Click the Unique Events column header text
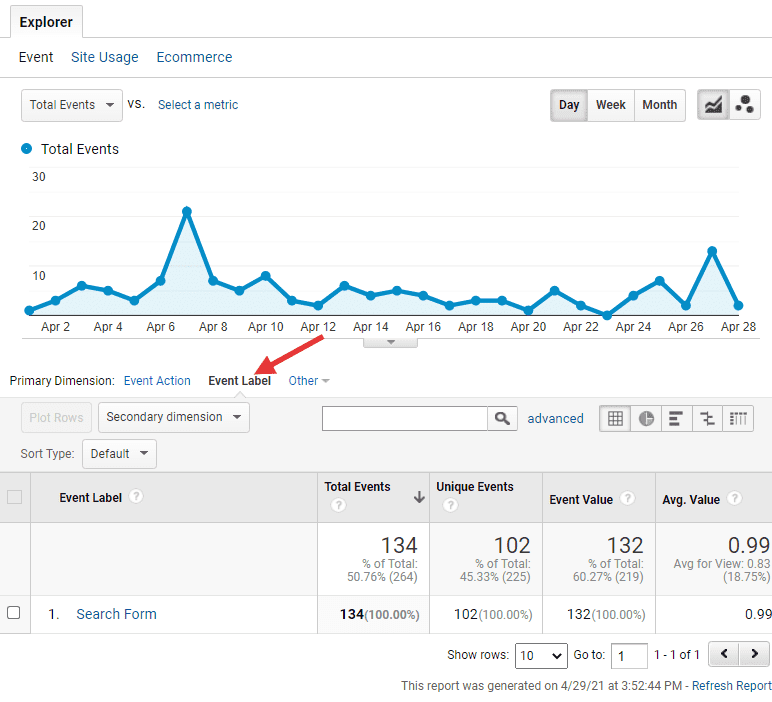Image resolution: width=772 pixels, height=702 pixels. pyautogui.click(x=475, y=487)
